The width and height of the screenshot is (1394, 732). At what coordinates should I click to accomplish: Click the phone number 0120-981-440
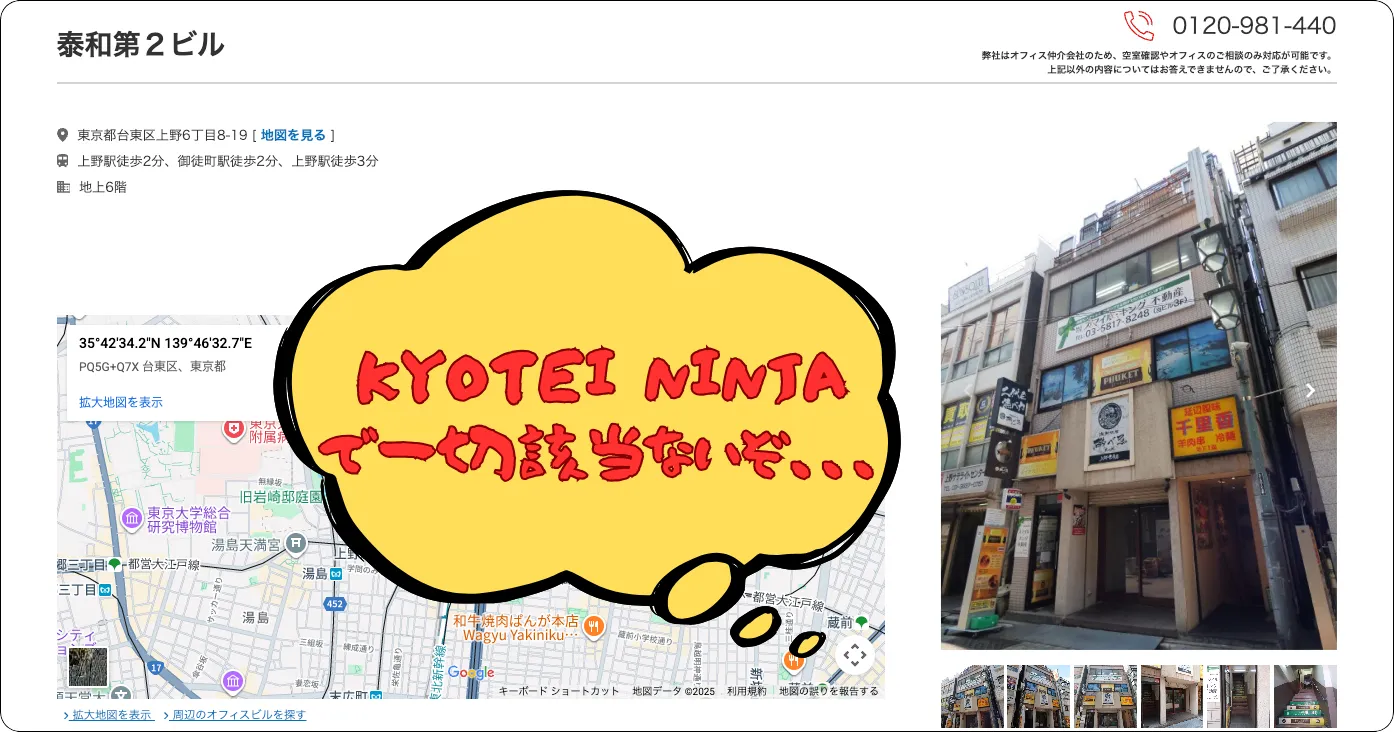tap(1255, 25)
